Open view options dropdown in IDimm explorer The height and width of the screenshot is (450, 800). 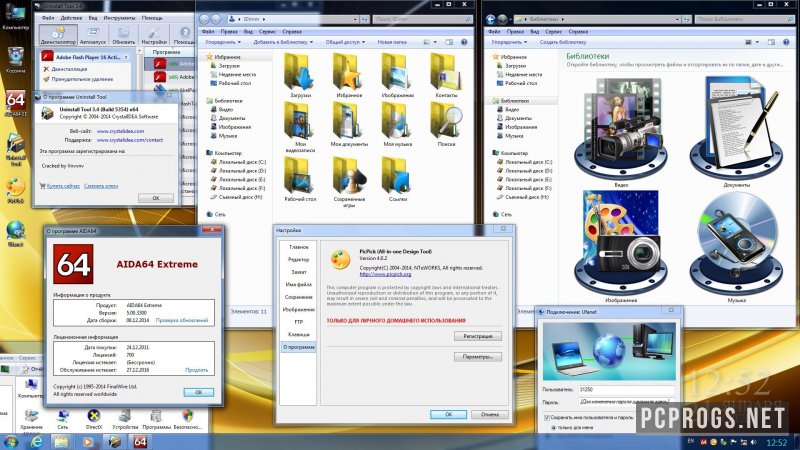tap(435, 42)
